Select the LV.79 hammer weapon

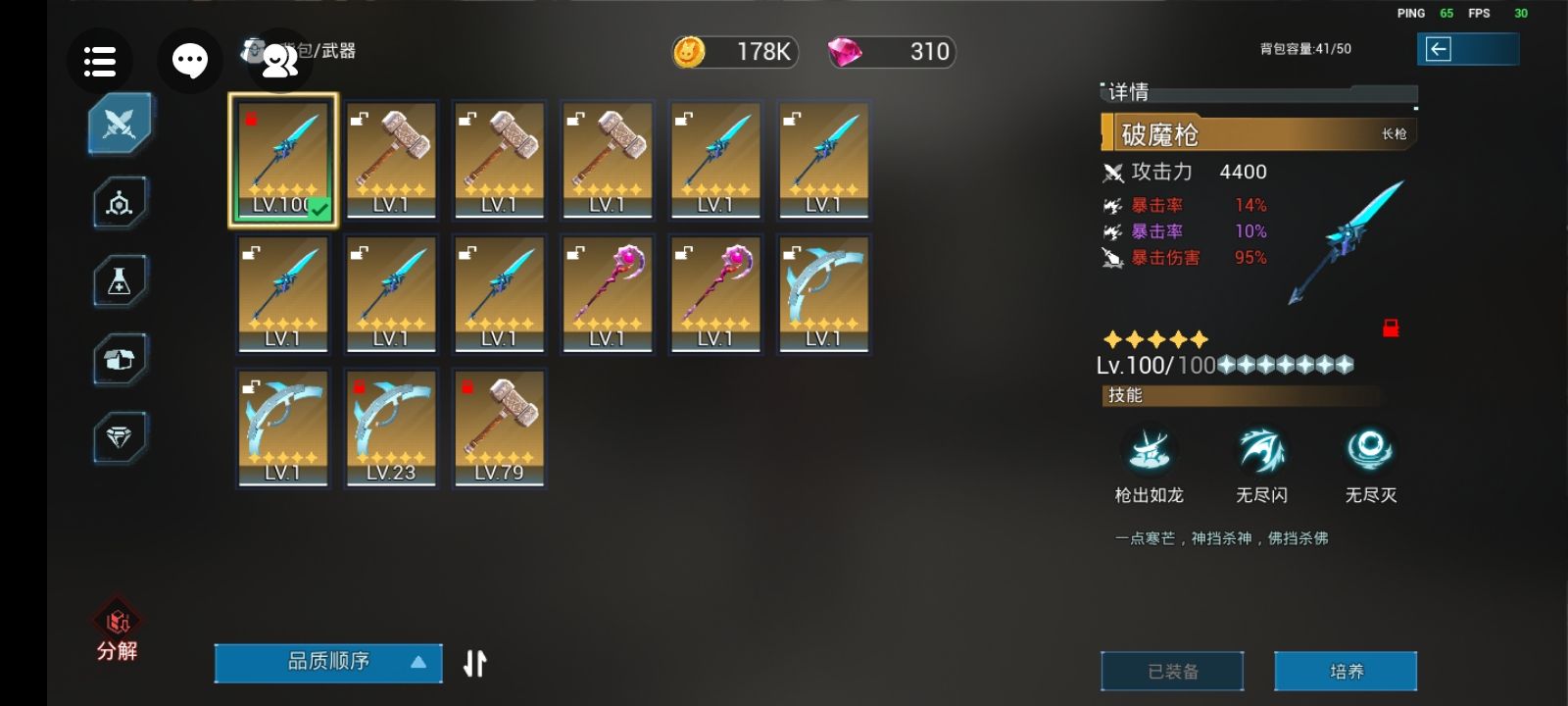pos(499,428)
